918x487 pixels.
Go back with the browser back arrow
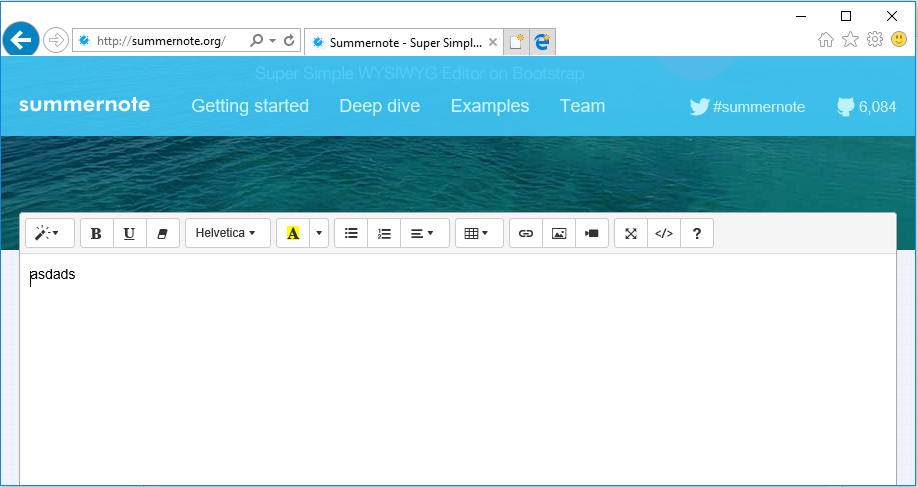21,40
